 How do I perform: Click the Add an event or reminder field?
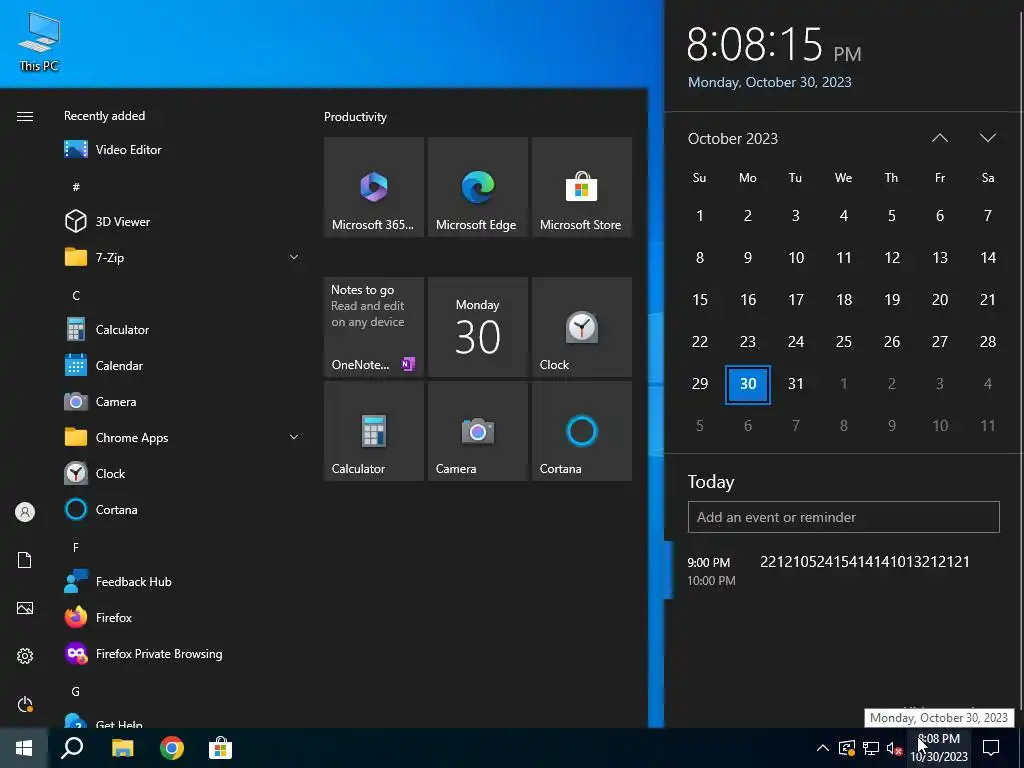pyautogui.click(x=843, y=517)
